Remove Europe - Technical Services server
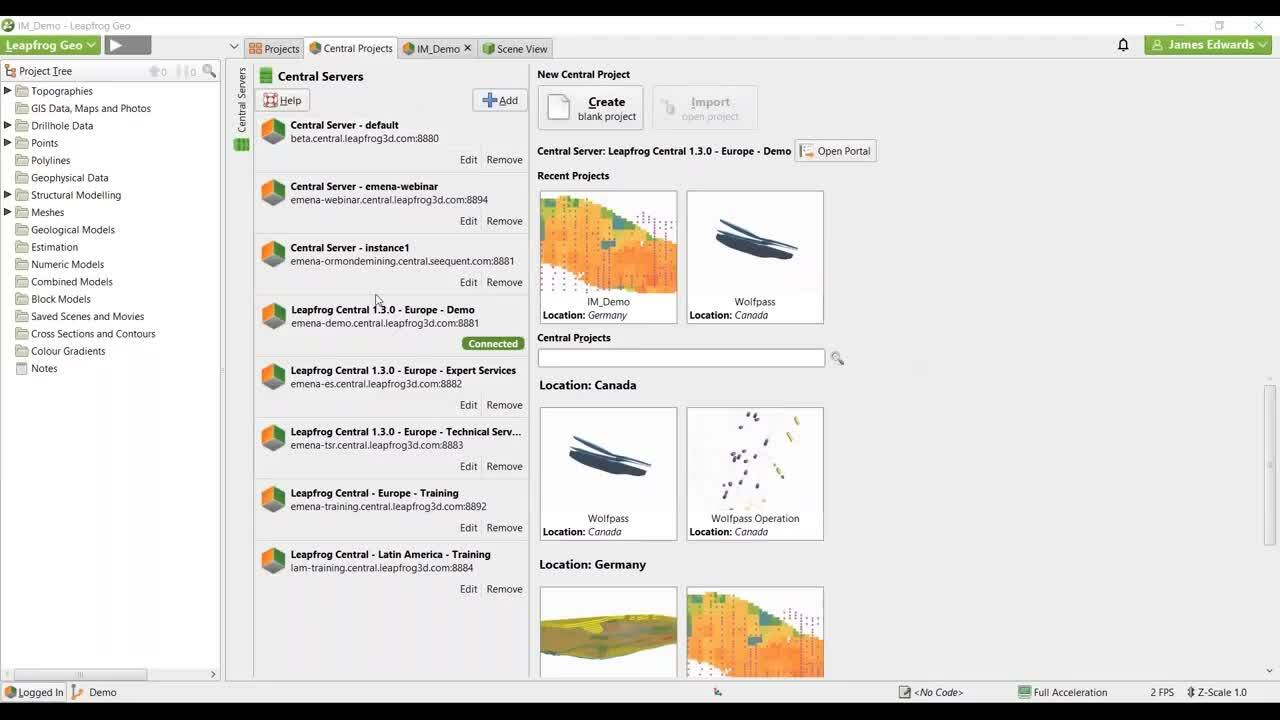Image resolution: width=1280 pixels, height=720 pixels. tap(504, 466)
